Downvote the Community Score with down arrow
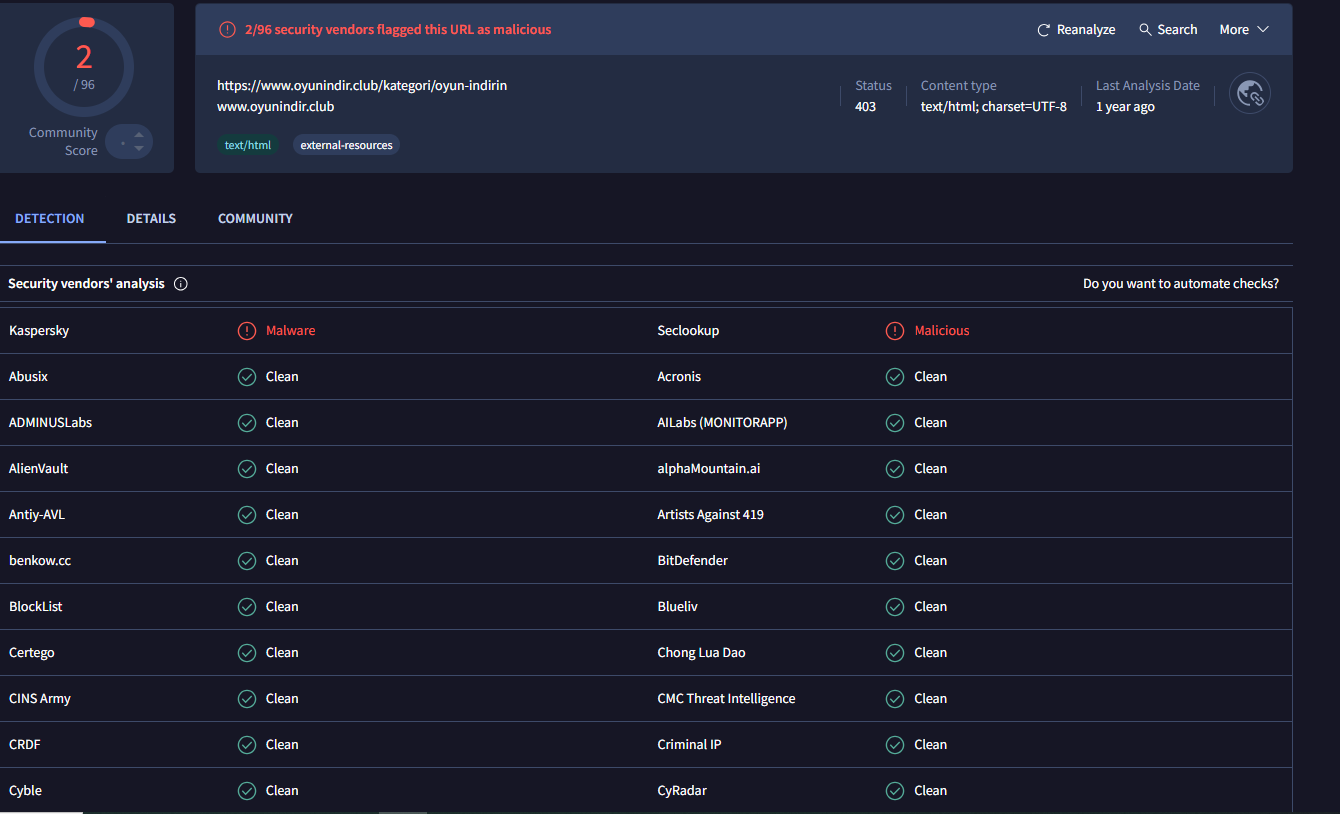The height and width of the screenshot is (814, 1340). point(139,148)
